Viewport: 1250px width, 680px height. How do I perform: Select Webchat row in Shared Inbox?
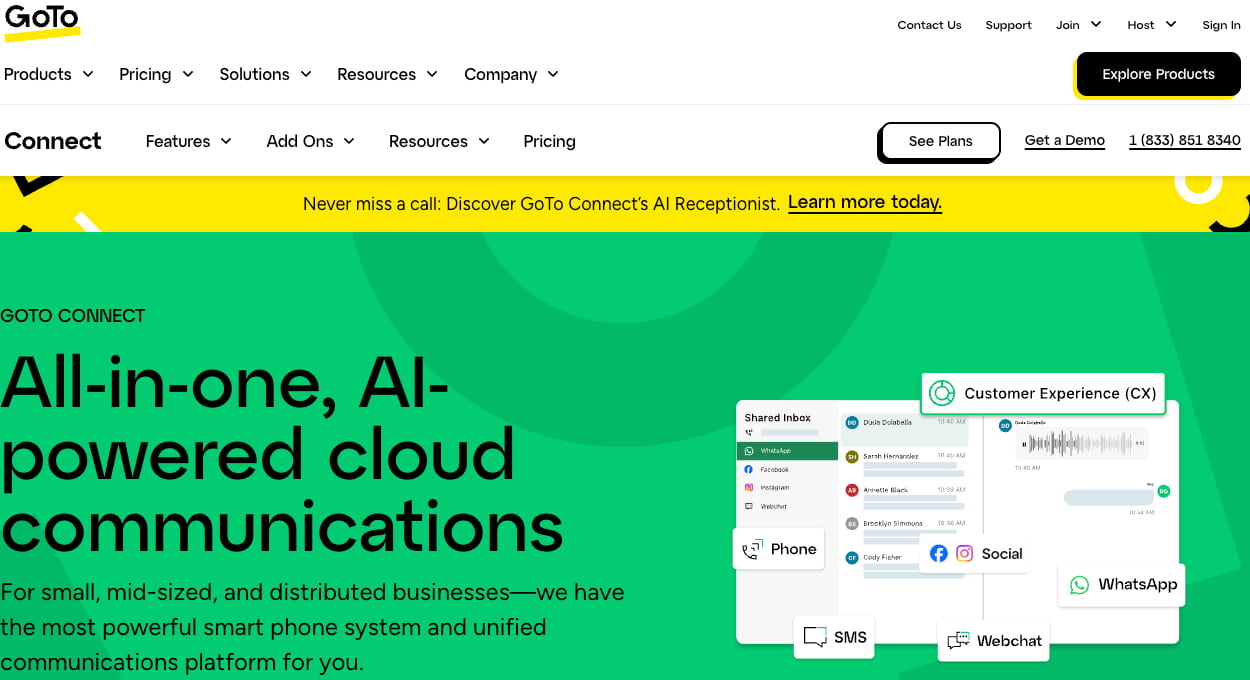pos(787,506)
